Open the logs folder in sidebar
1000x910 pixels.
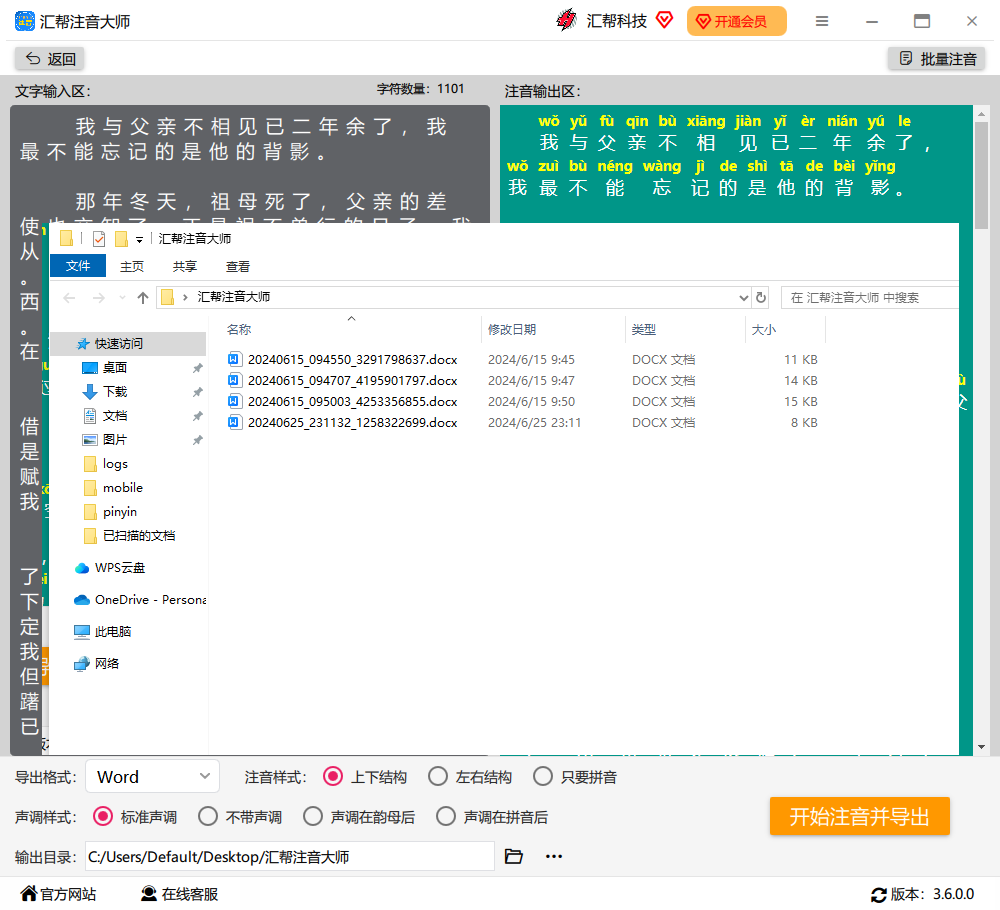(x=115, y=464)
